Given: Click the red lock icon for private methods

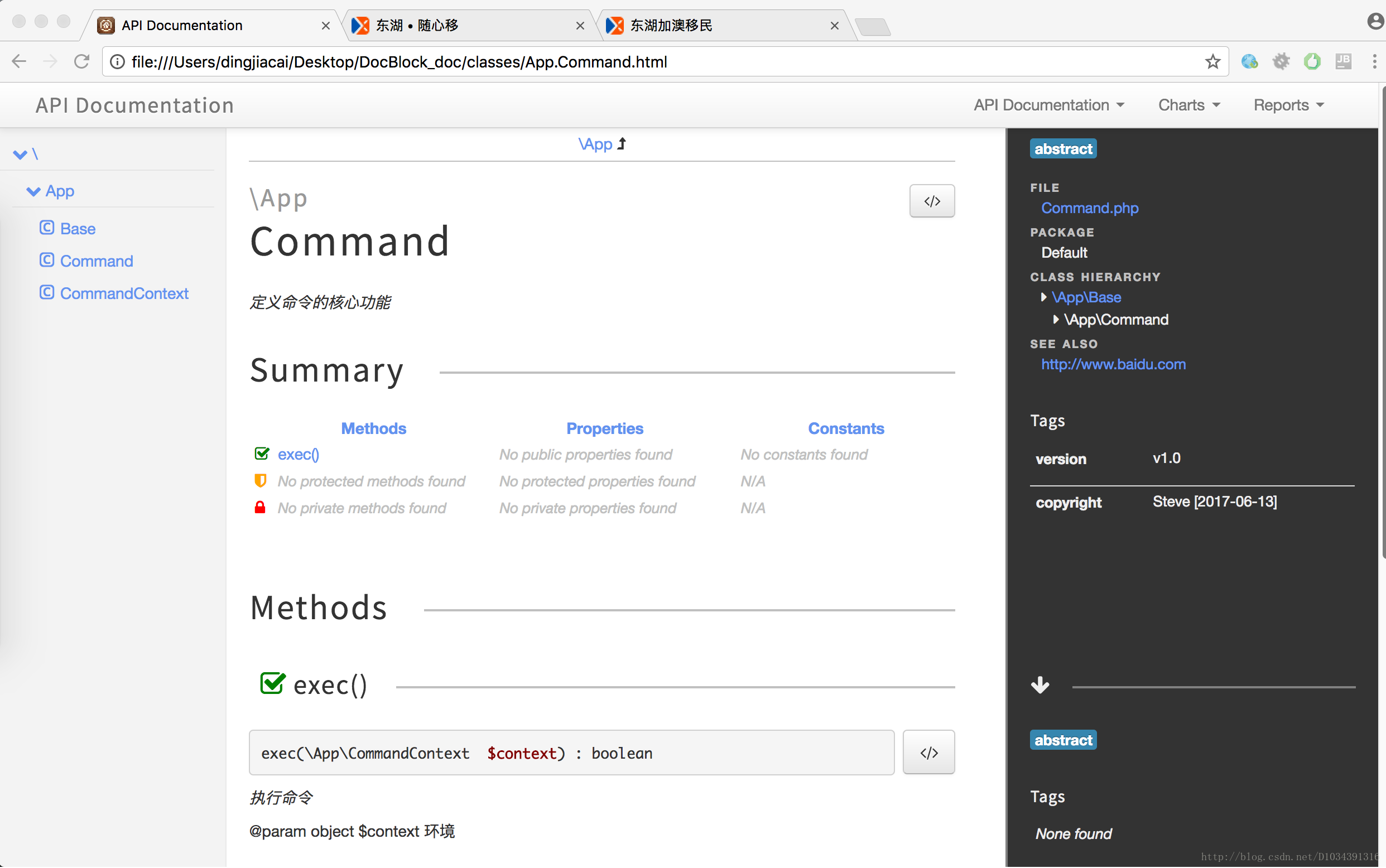Looking at the screenshot, I should click(x=261, y=508).
